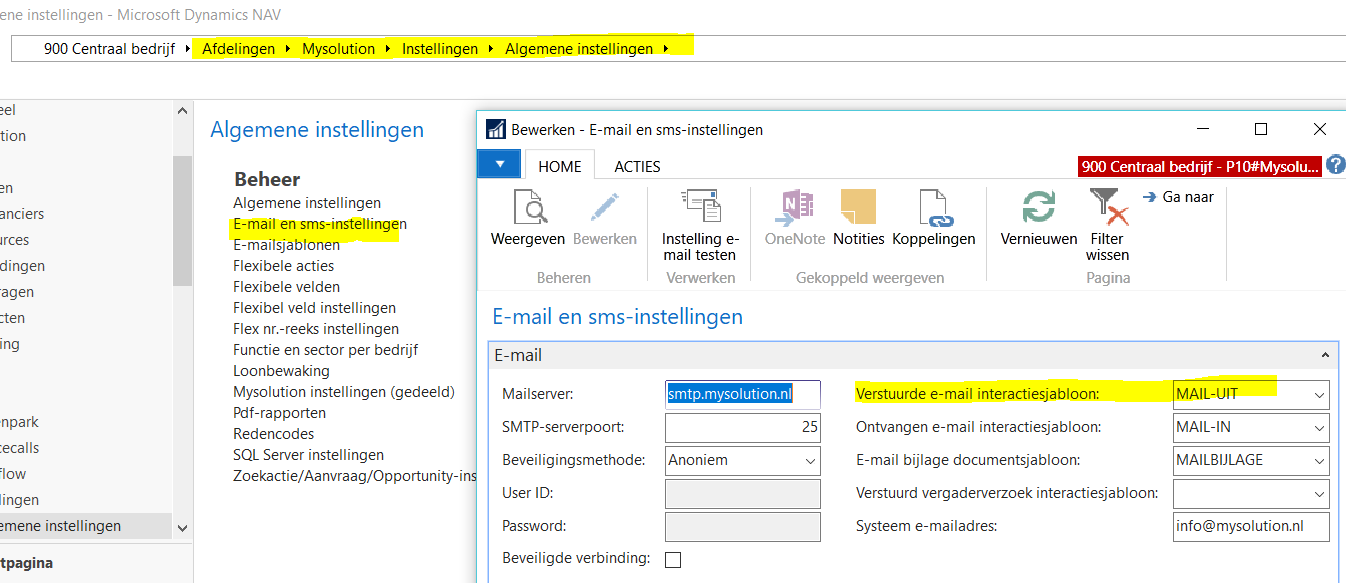Click the Filter wissen icon

point(1107,207)
